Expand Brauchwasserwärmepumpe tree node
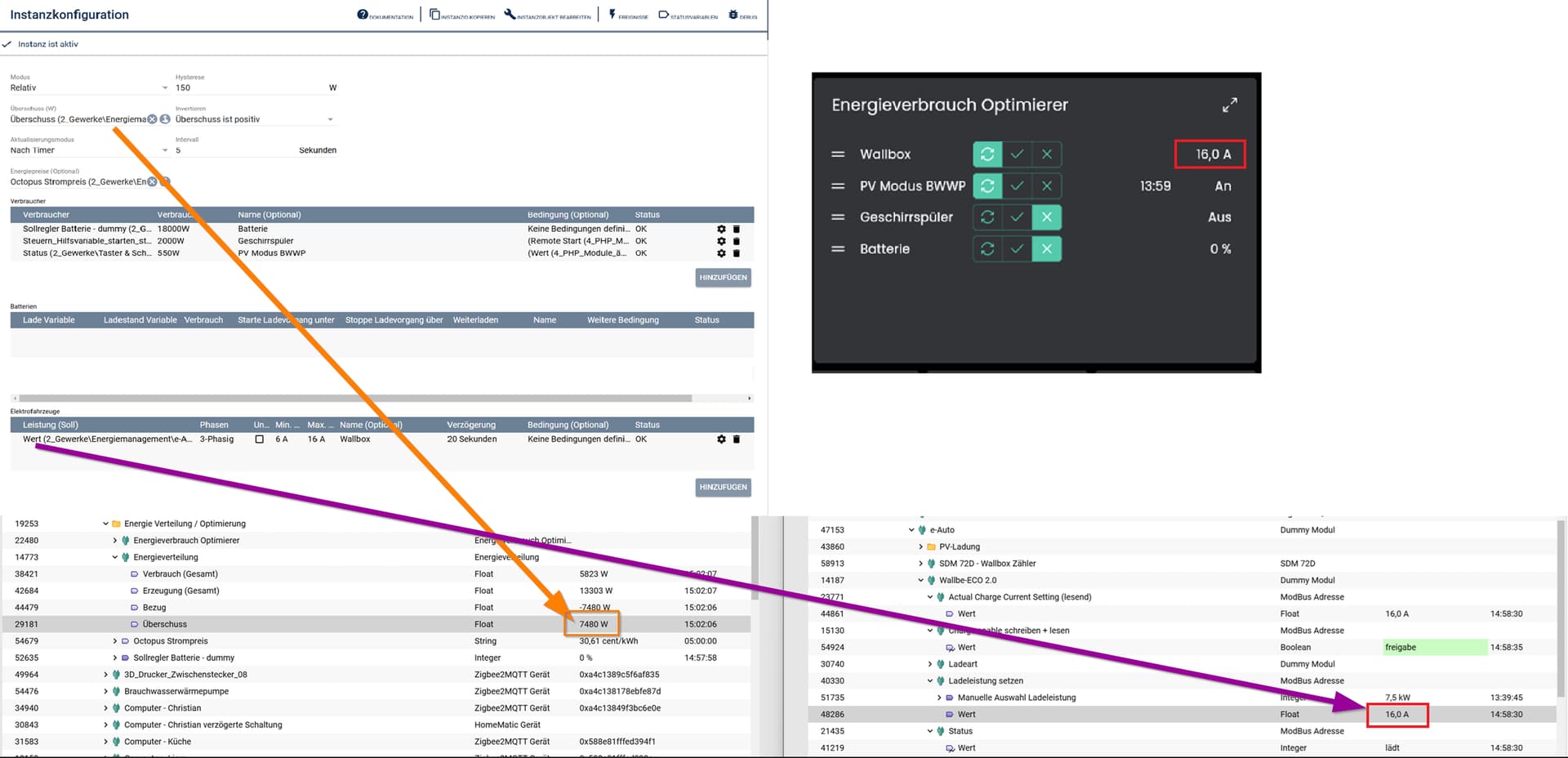The height and width of the screenshot is (758, 1568). pyautogui.click(x=106, y=692)
